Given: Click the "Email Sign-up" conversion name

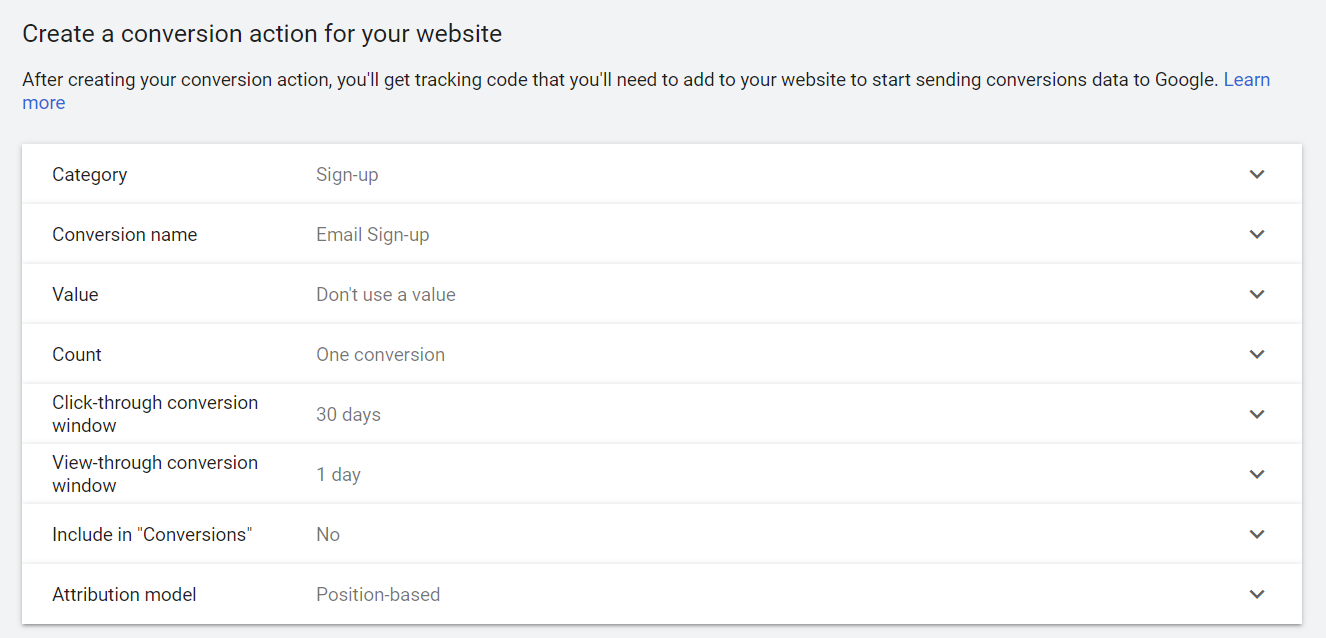Looking at the screenshot, I should 372,234.
